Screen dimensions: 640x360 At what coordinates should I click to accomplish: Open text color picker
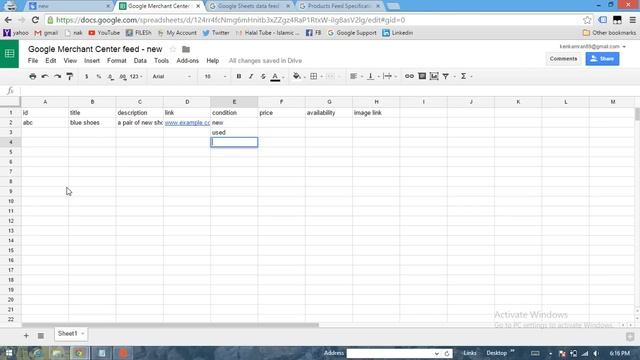(x=276, y=76)
